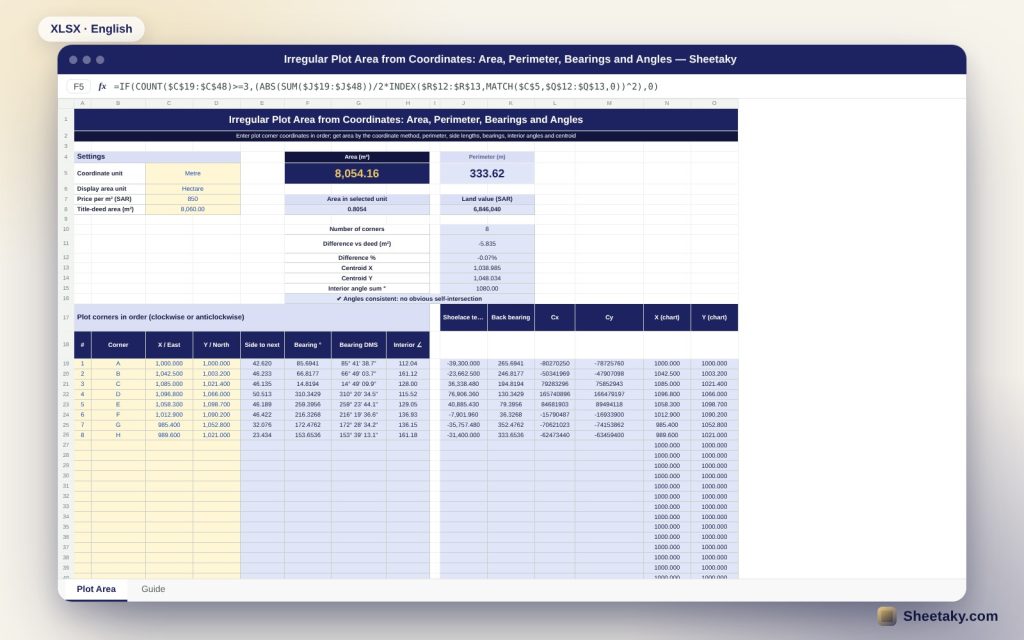Click X / East value 1,042.500

[x=168, y=374]
